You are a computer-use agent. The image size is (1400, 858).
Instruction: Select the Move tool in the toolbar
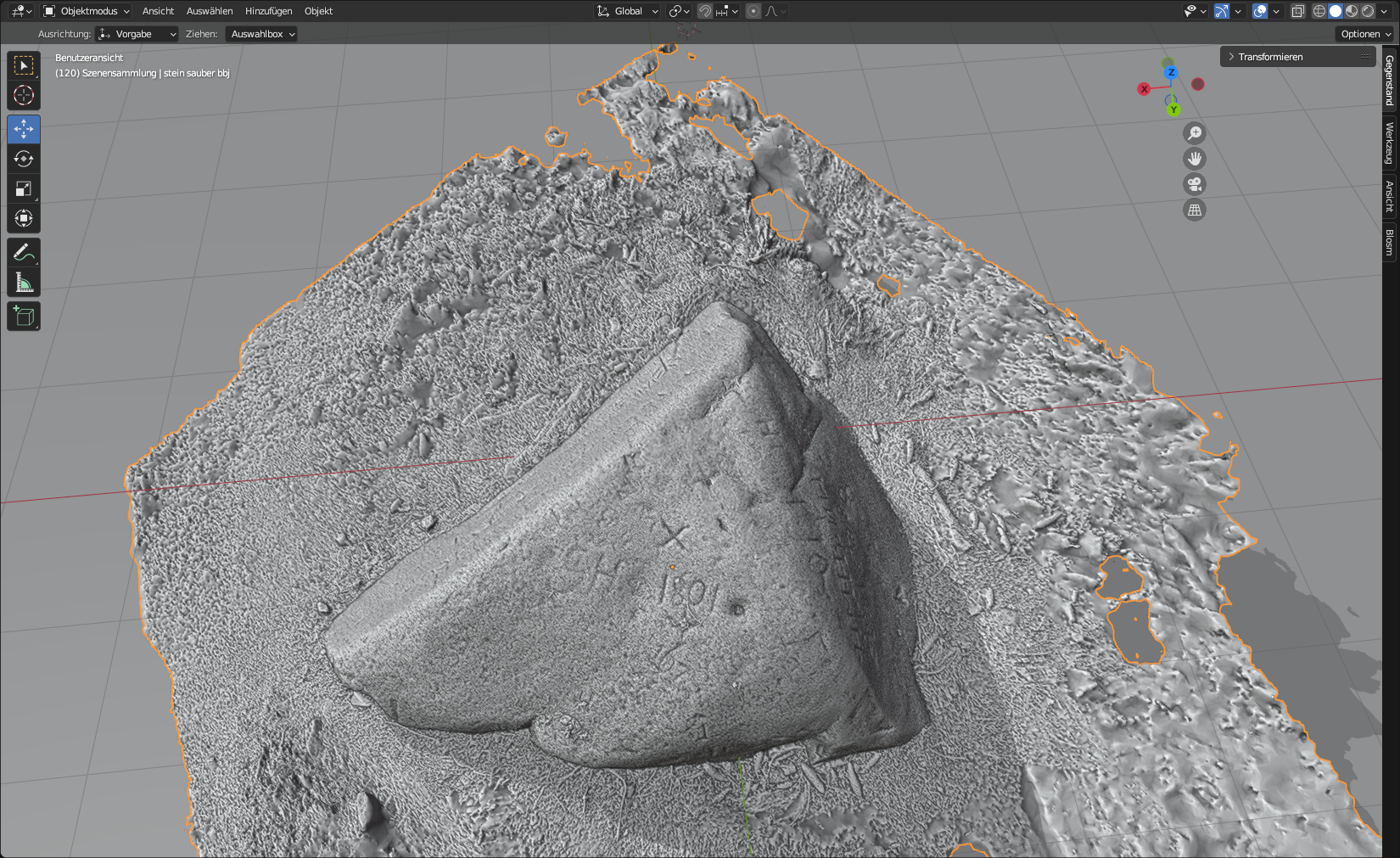point(24,129)
